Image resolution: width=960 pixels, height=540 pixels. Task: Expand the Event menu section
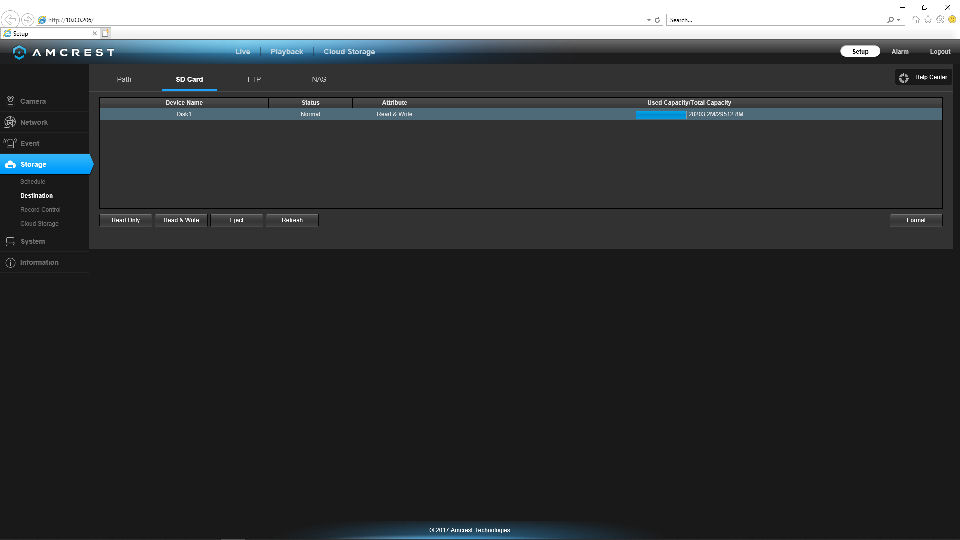tap(45, 143)
